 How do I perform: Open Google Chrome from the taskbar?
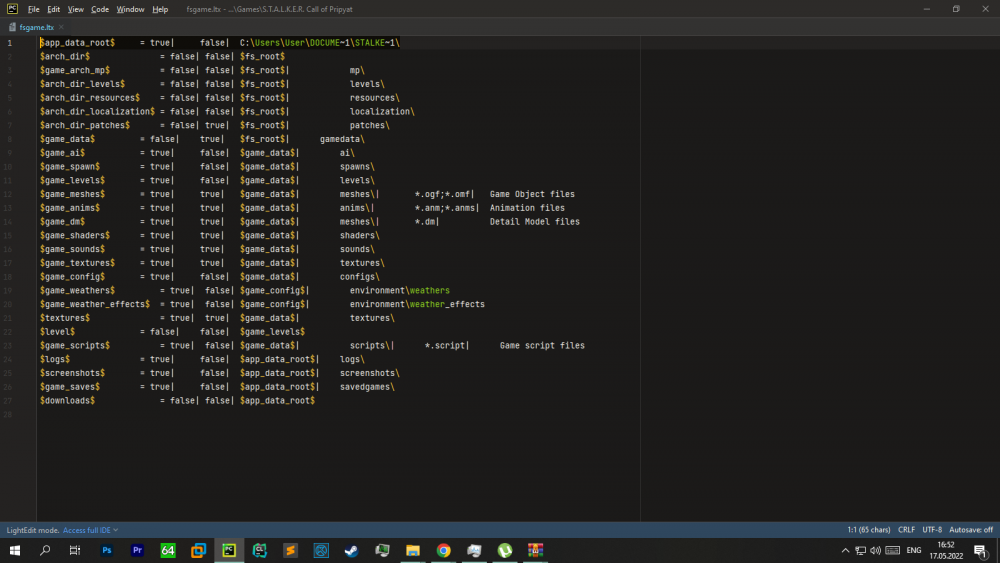(x=443, y=551)
